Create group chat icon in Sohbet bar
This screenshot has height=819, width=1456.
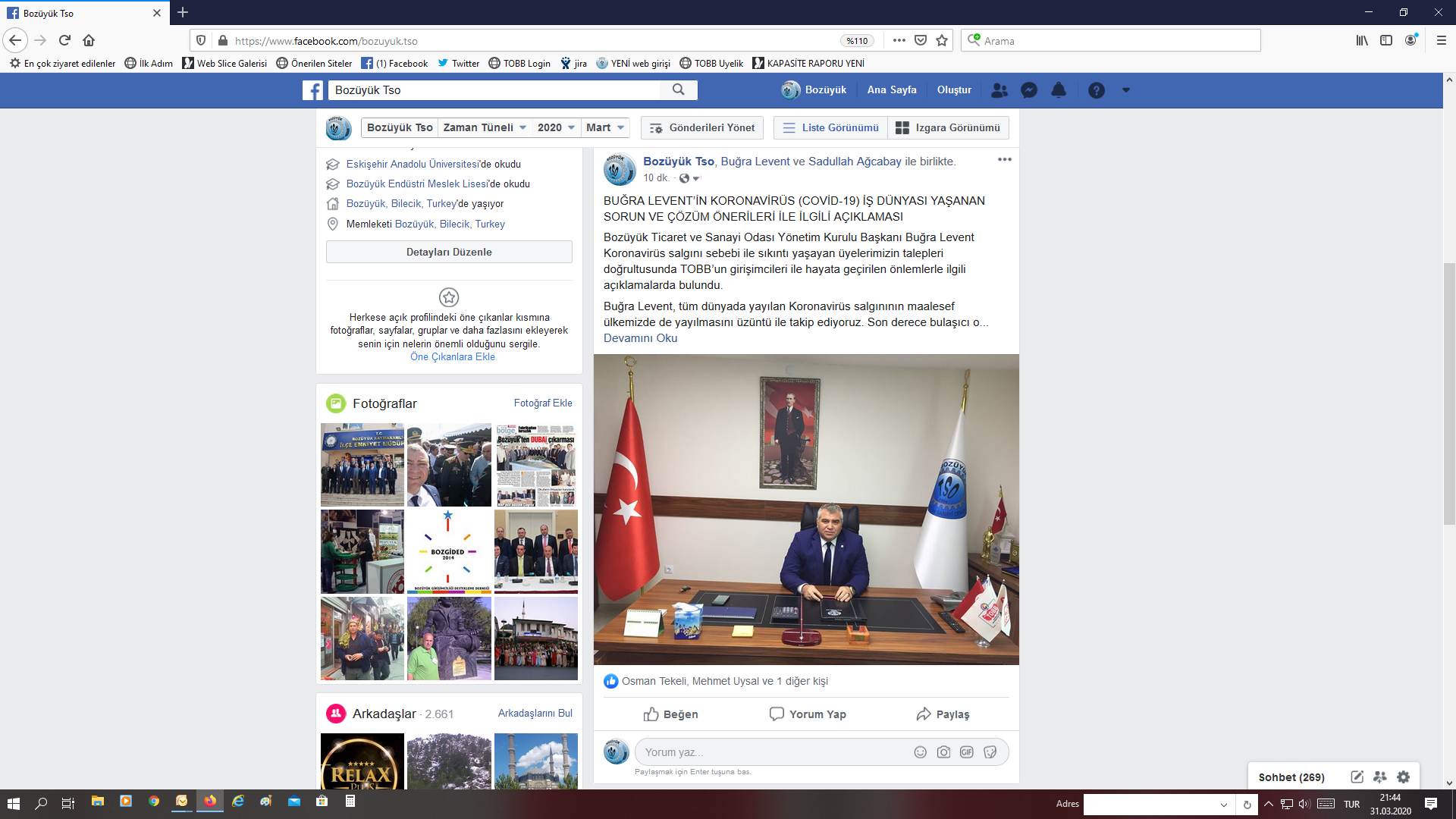point(1380,777)
